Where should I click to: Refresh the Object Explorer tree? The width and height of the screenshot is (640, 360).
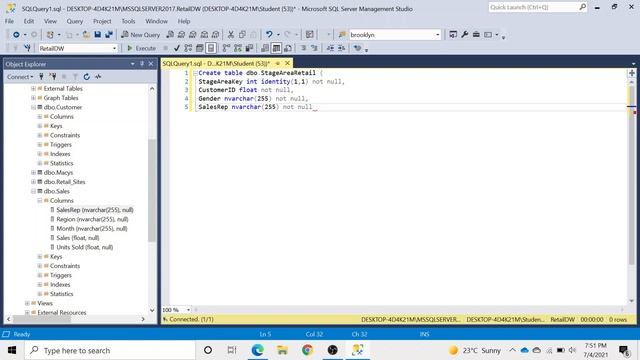coord(87,76)
